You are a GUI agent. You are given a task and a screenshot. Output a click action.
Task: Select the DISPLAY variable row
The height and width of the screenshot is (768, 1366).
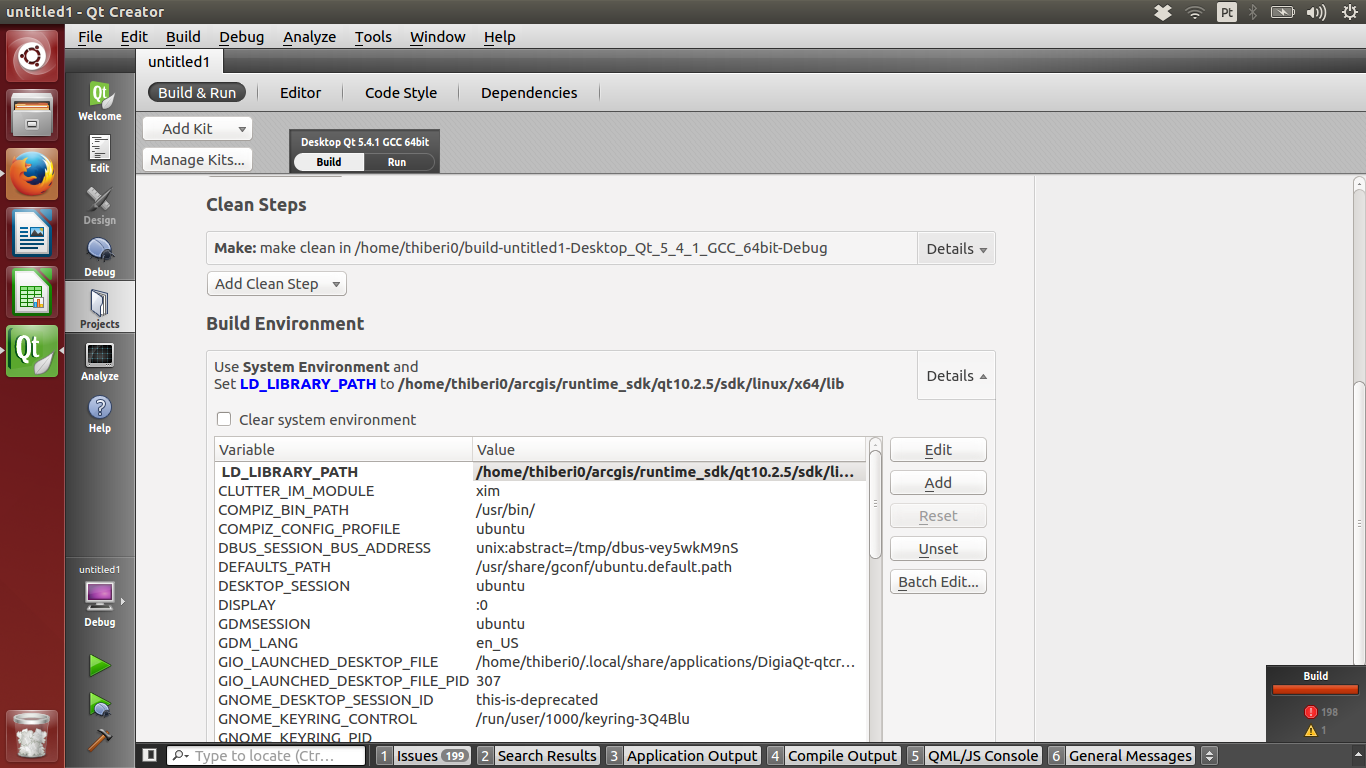point(540,604)
